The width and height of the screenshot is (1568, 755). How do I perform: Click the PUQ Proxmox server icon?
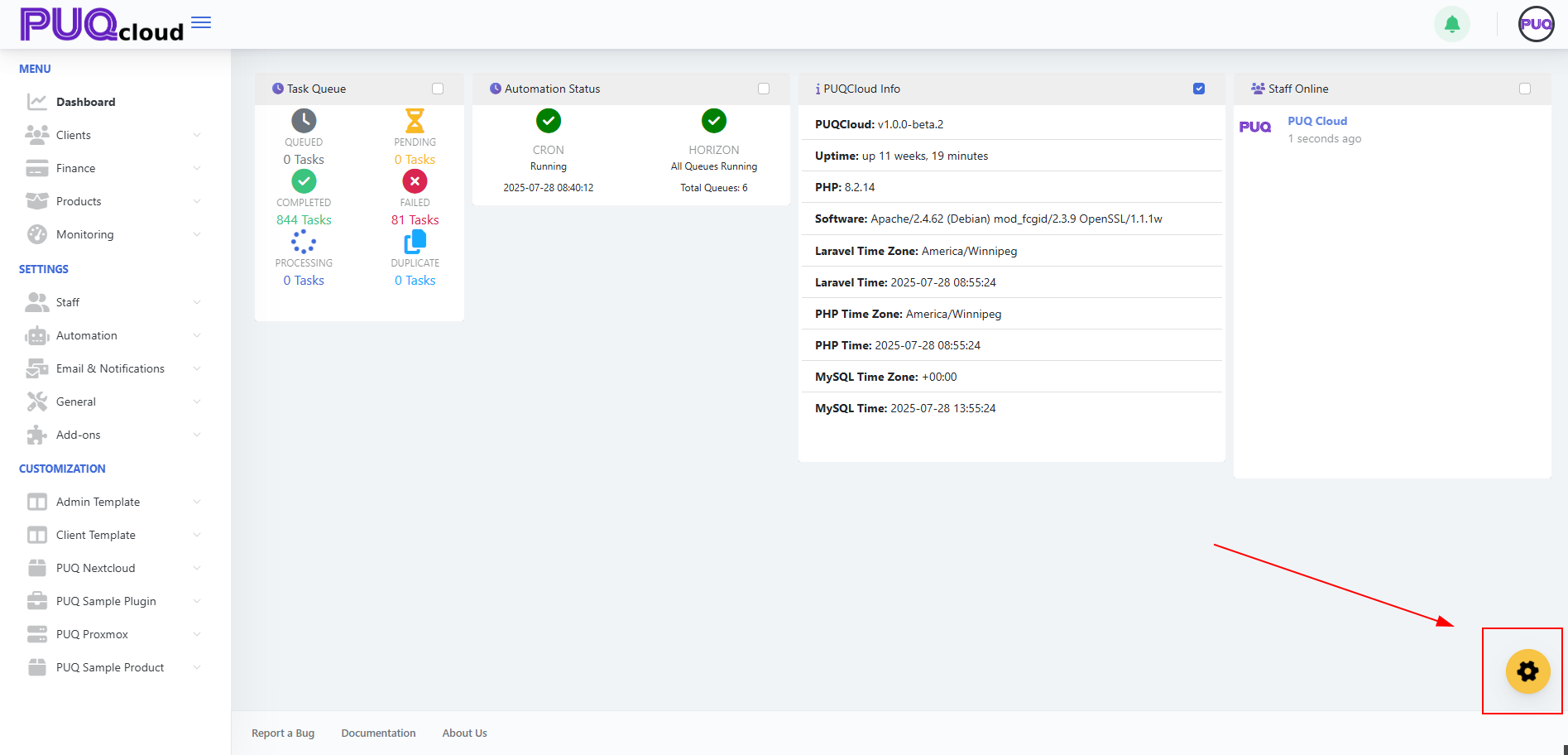coord(37,634)
